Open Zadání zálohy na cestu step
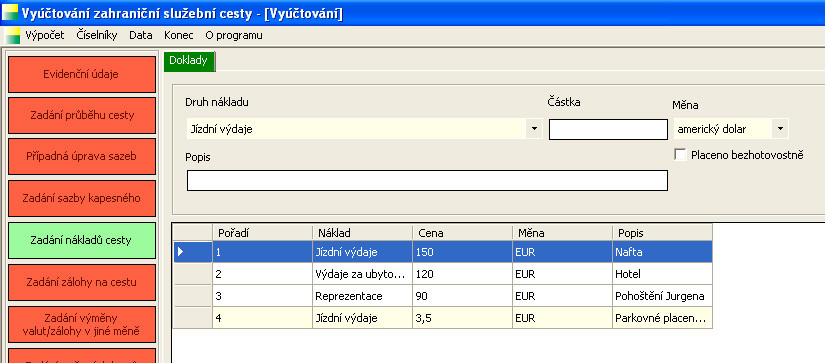Image resolution: width=825 pixels, height=363 pixels. [x=82, y=283]
